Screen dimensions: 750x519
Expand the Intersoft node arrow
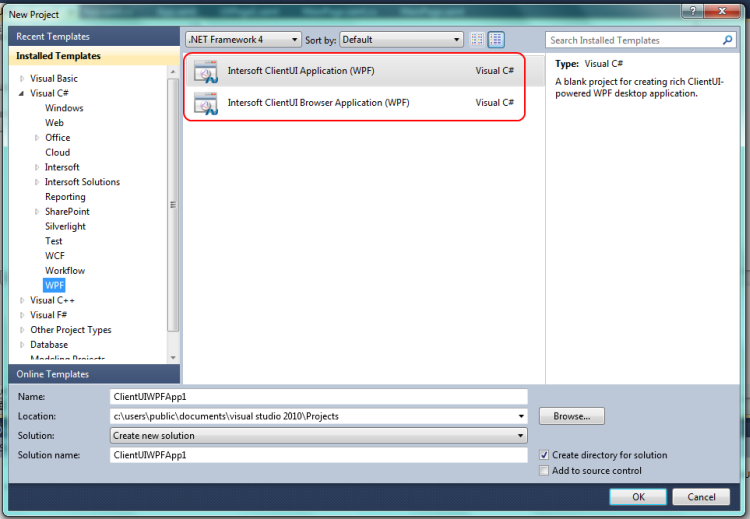37,167
